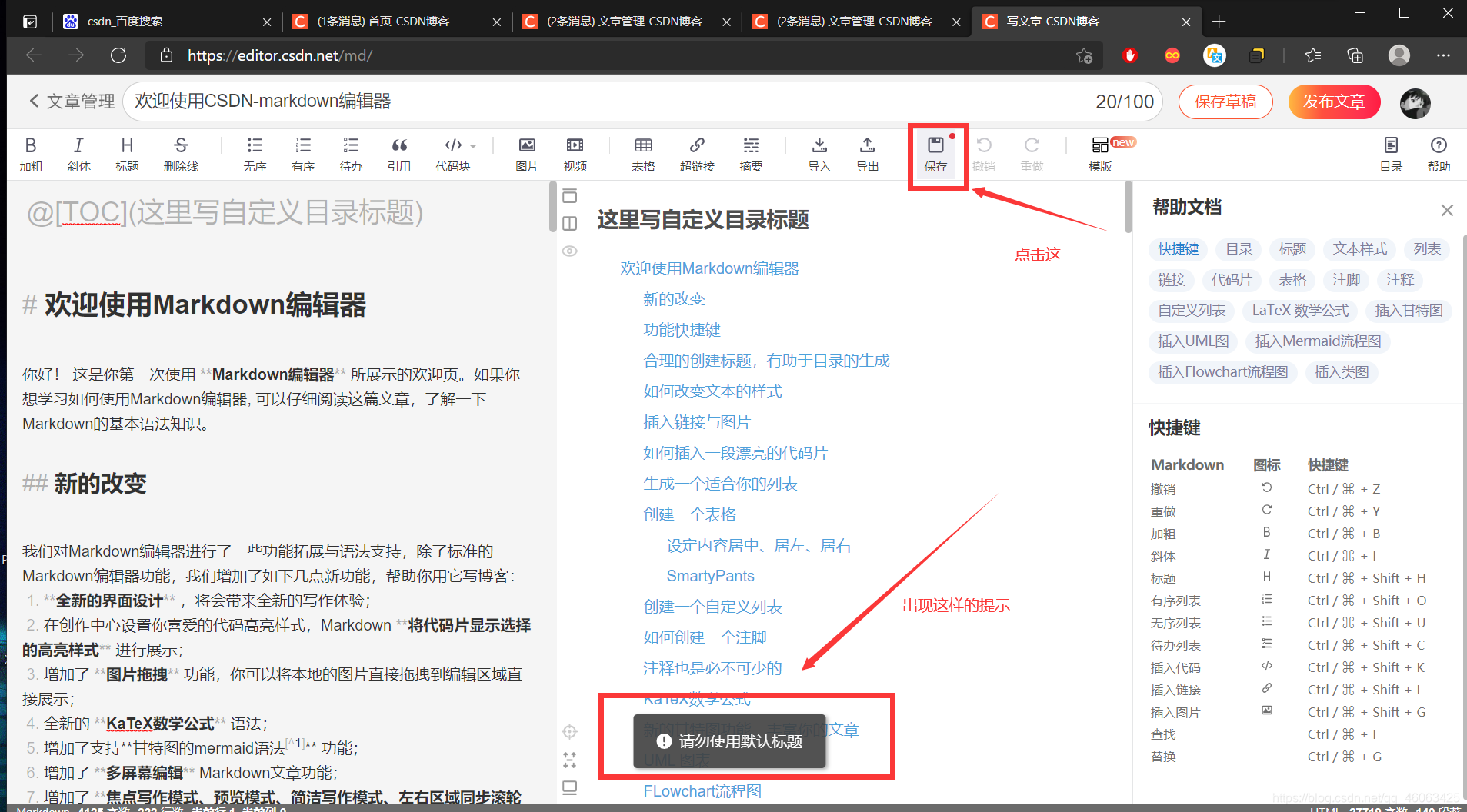
Task: Insert heading with 标题 icon
Action: 127,154
